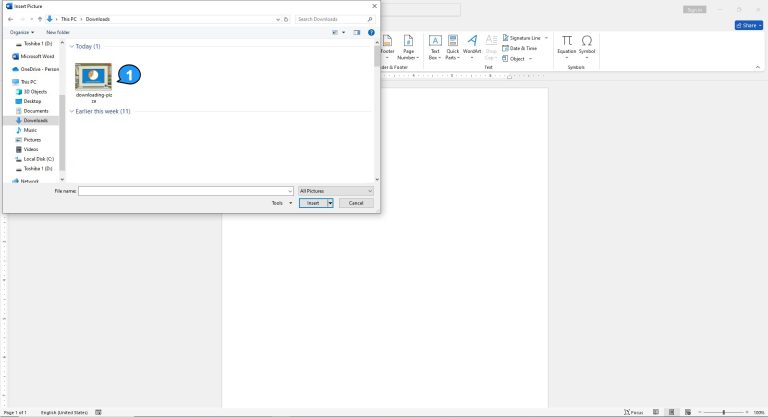
Task: Click This PC in address breadcrumb
Action: click(69, 19)
